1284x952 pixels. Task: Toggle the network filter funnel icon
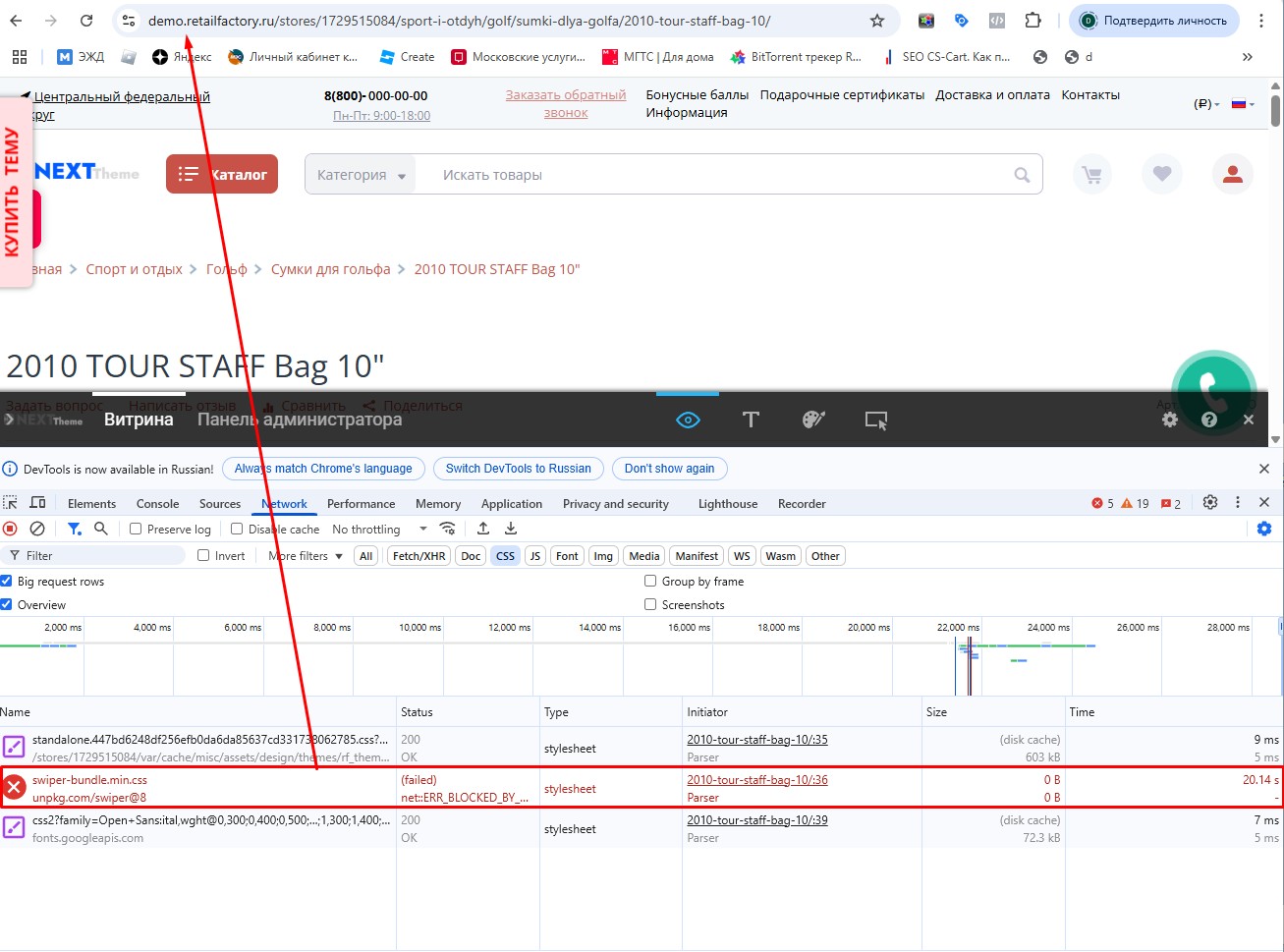(x=75, y=529)
